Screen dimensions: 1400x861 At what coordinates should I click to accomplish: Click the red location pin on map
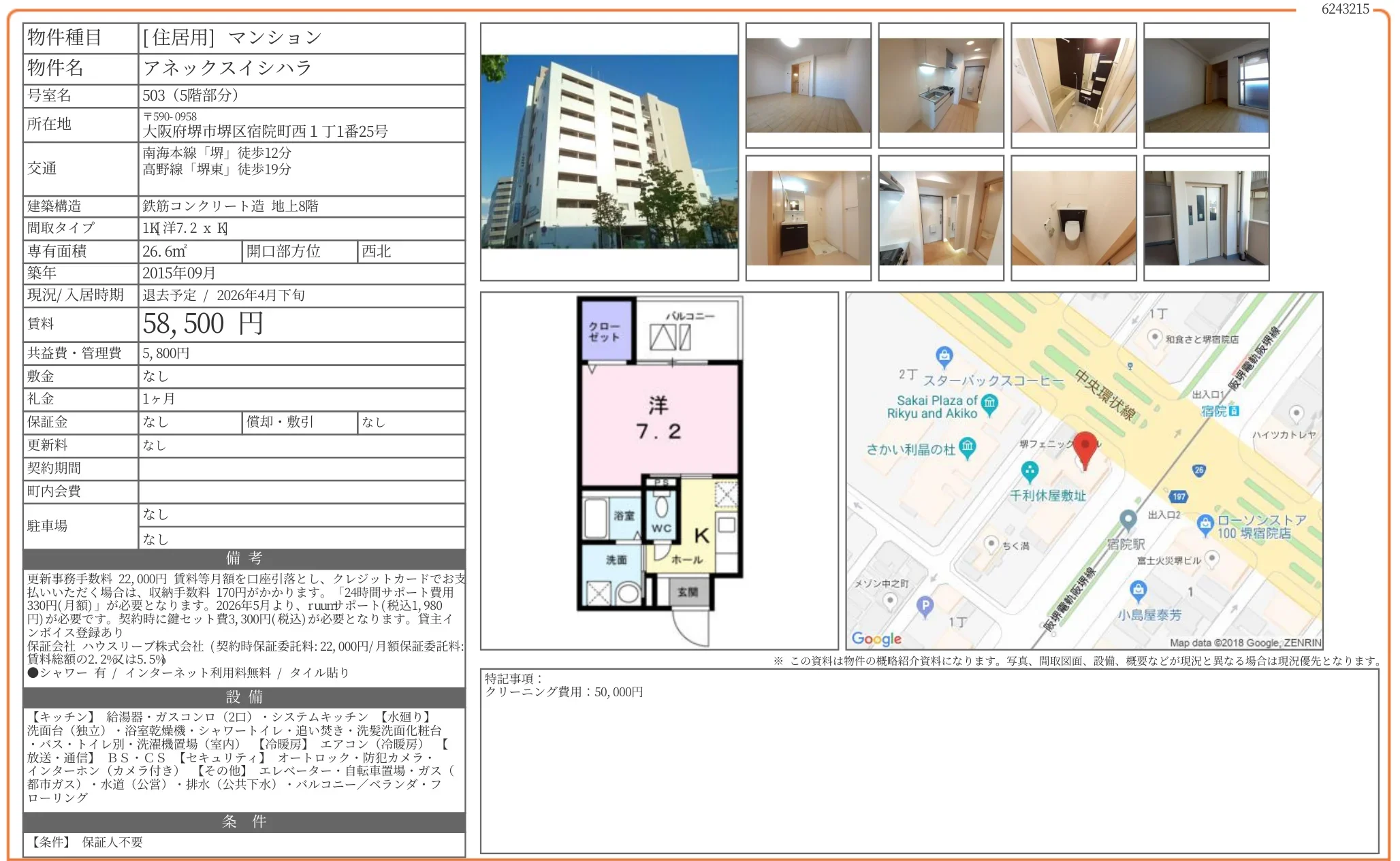[1085, 446]
